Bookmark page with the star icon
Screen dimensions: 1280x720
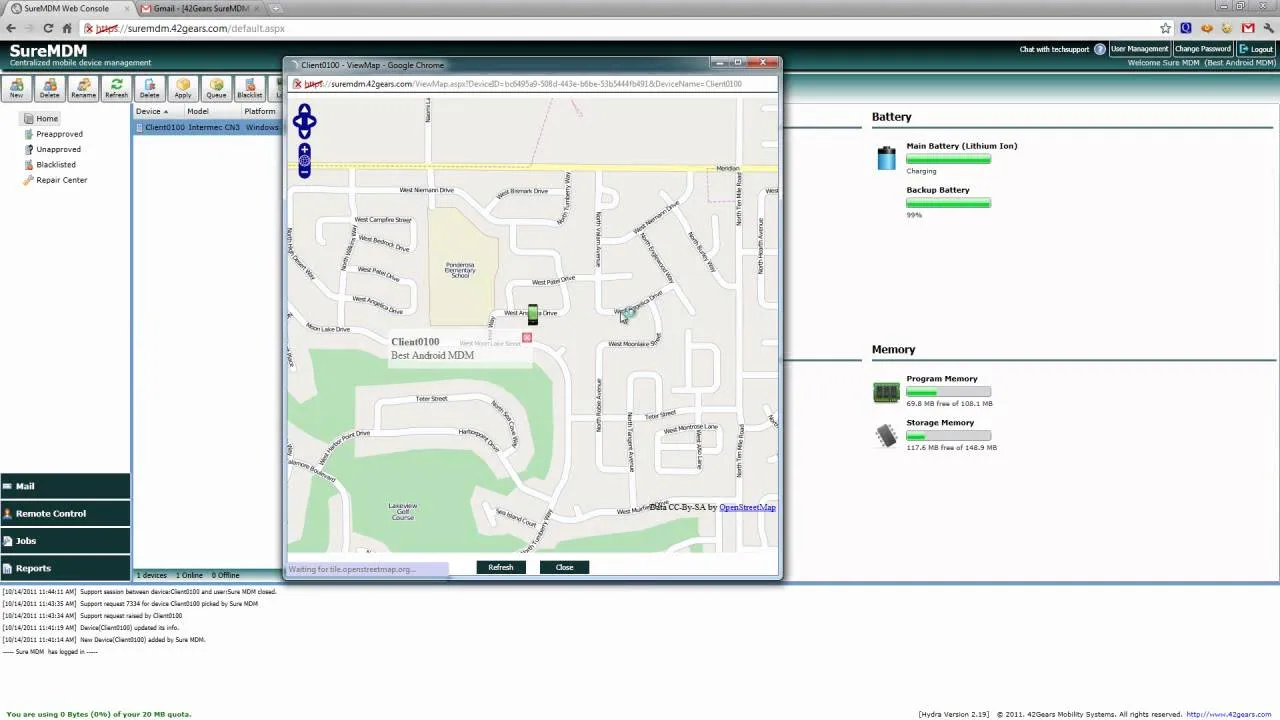point(1166,28)
